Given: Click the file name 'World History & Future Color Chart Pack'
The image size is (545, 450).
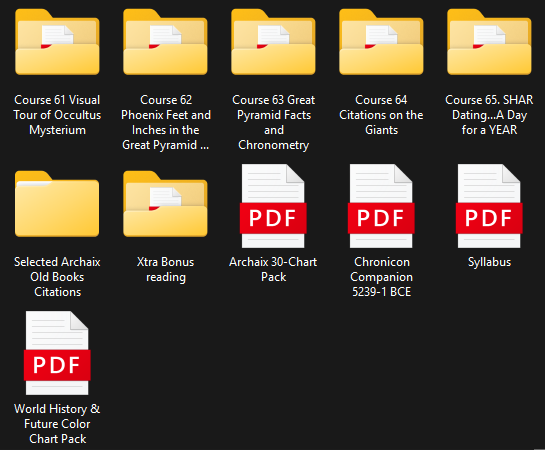Looking at the screenshot, I should click(x=57, y=424).
